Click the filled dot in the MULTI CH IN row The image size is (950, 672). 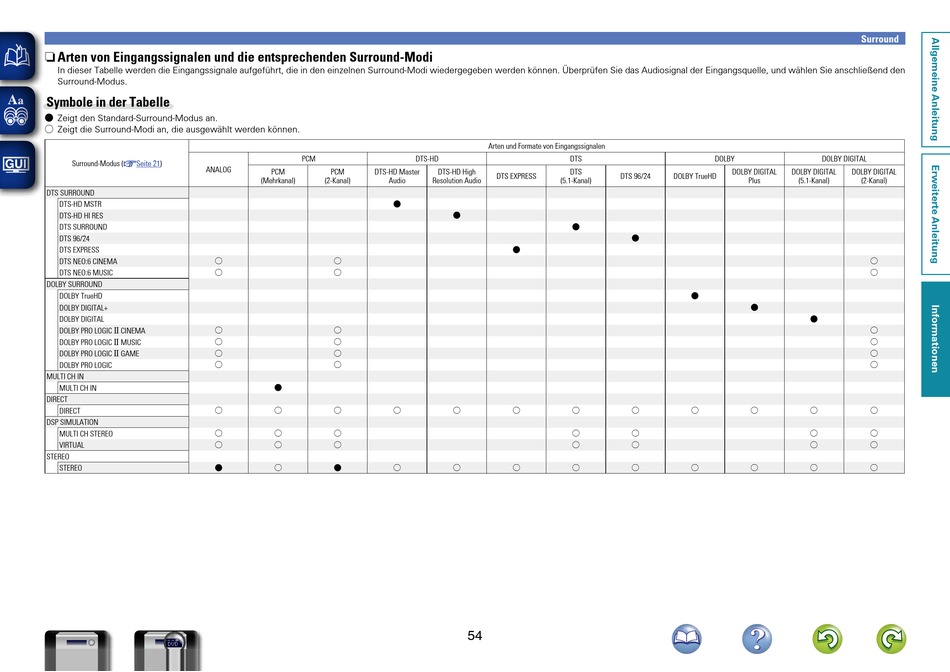coord(278,388)
